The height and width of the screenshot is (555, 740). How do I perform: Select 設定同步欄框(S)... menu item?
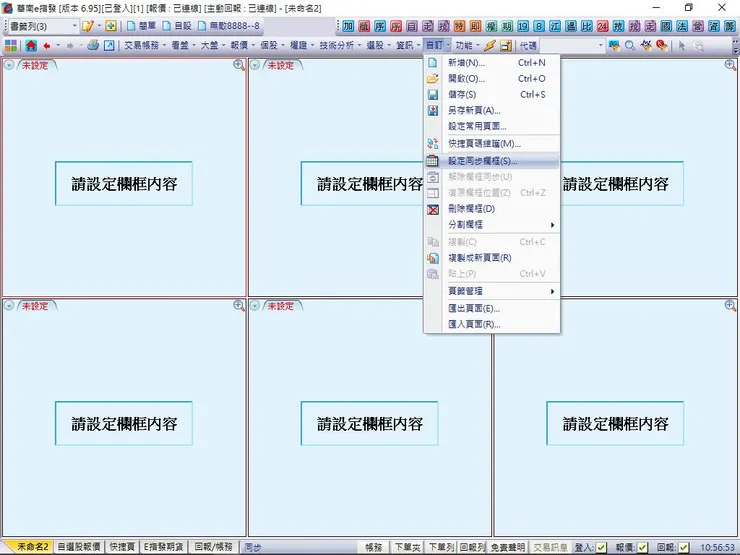click(492, 161)
